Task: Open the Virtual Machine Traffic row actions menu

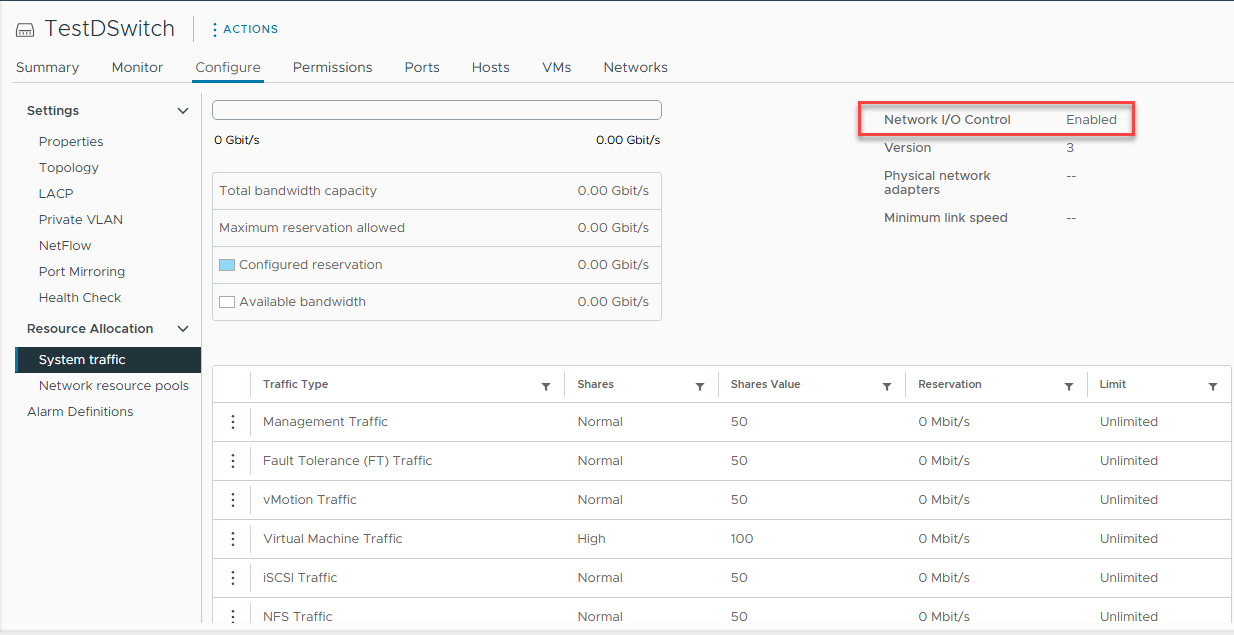Action: 233,539
